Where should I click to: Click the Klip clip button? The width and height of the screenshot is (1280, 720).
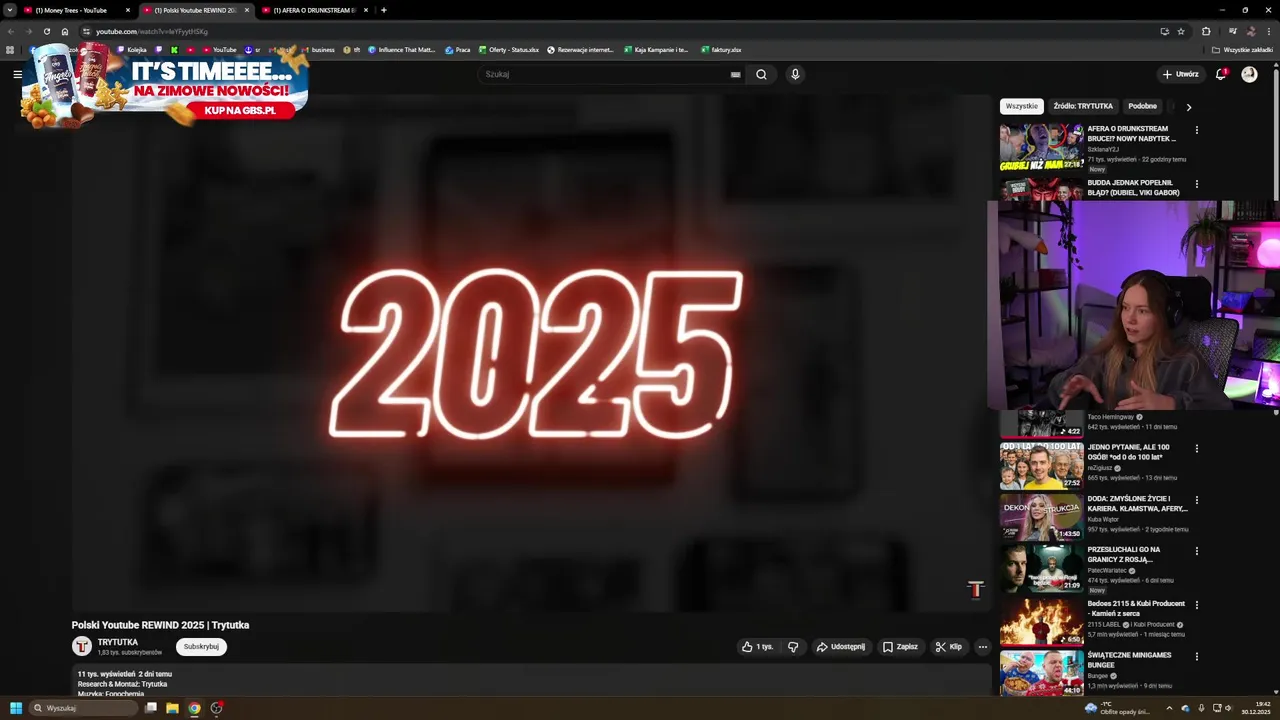(x=948, y=647)
